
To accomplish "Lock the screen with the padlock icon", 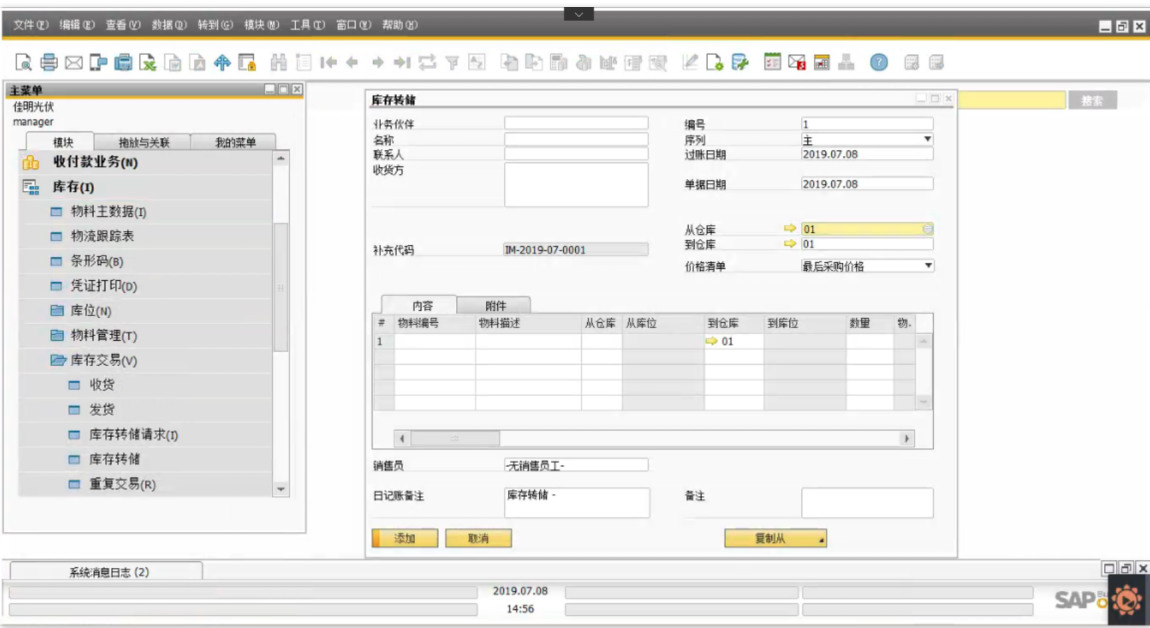I will coord(247,63).
